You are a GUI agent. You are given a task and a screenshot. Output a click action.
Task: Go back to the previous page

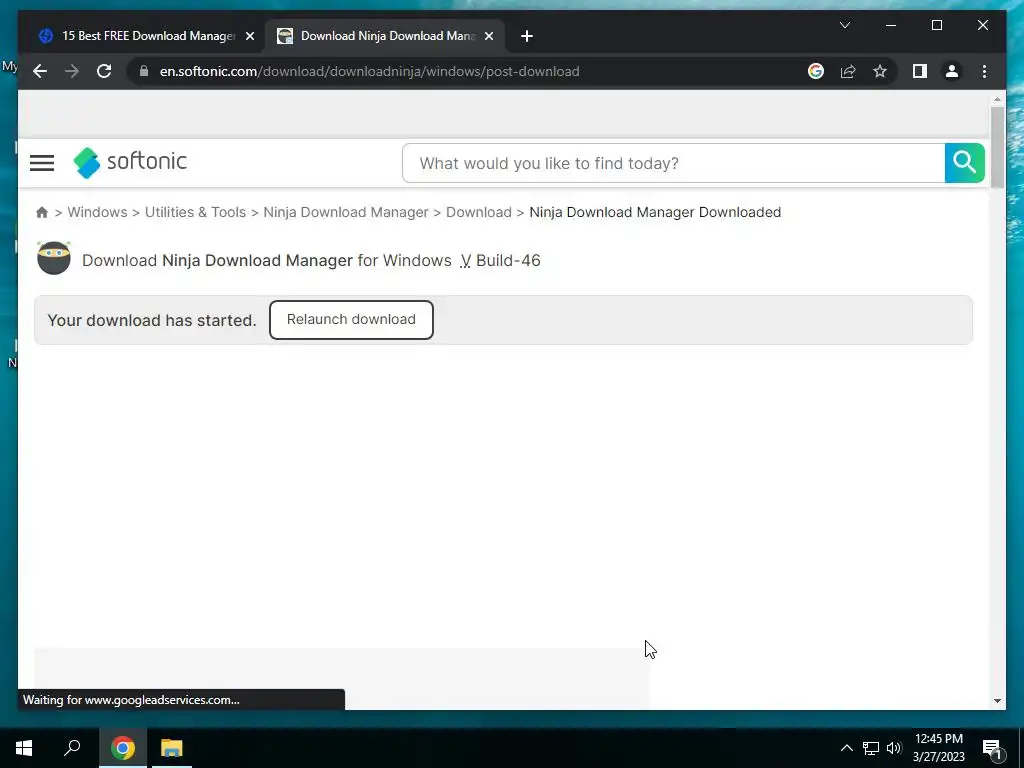pos(40,71)
